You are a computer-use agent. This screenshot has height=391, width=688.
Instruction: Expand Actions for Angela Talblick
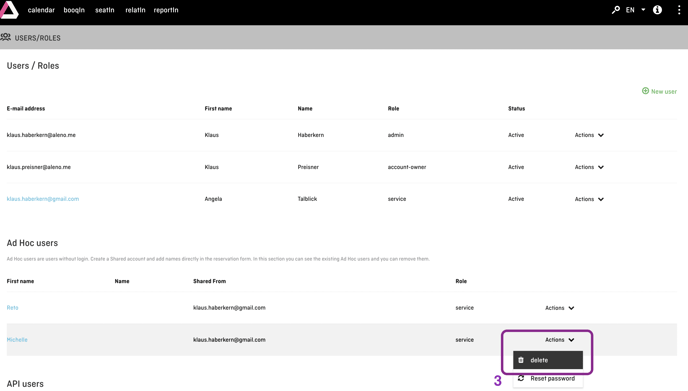[x=589, y=199]
